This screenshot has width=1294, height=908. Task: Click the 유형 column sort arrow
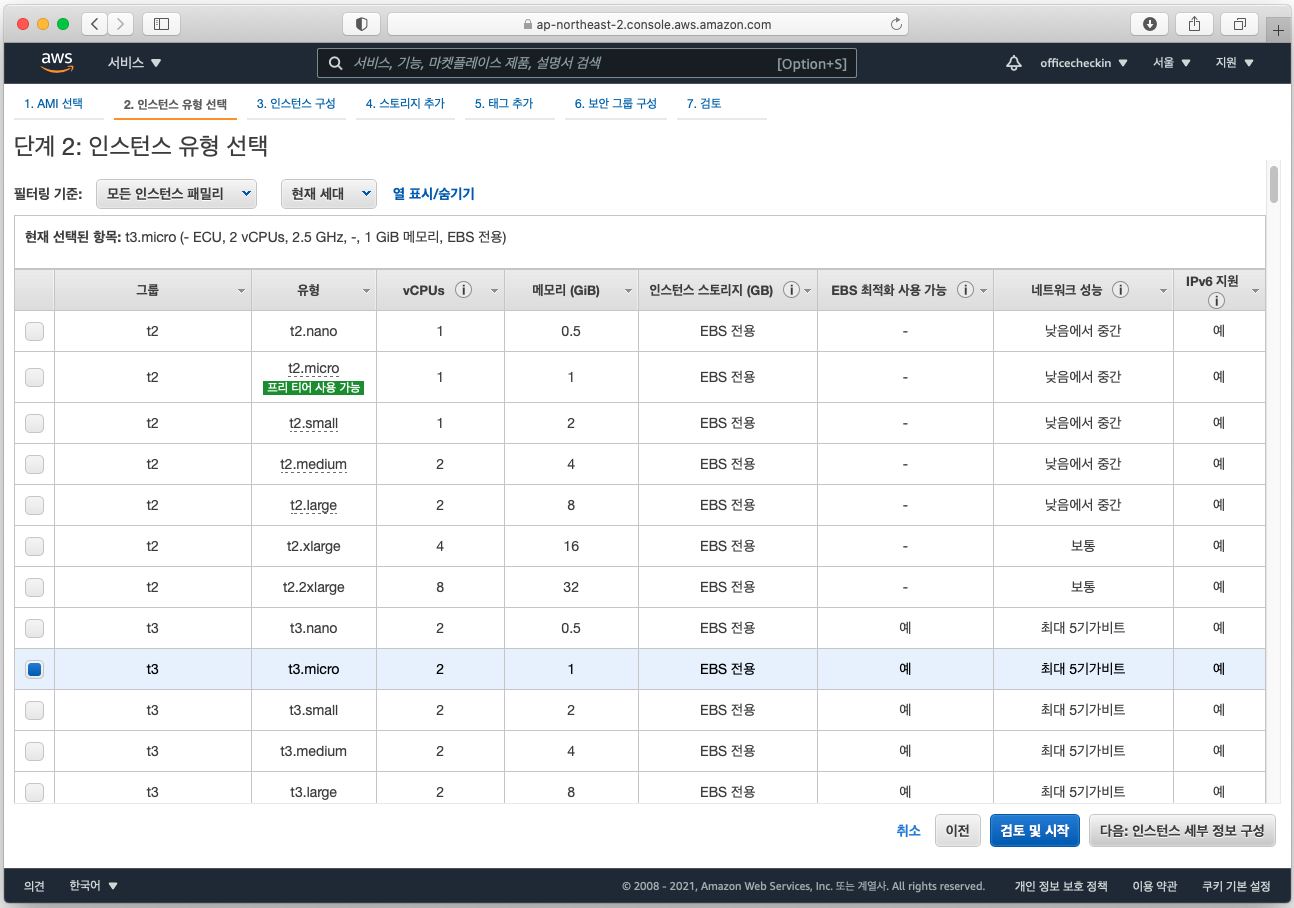pyautogui.click(x=366, y=291)
